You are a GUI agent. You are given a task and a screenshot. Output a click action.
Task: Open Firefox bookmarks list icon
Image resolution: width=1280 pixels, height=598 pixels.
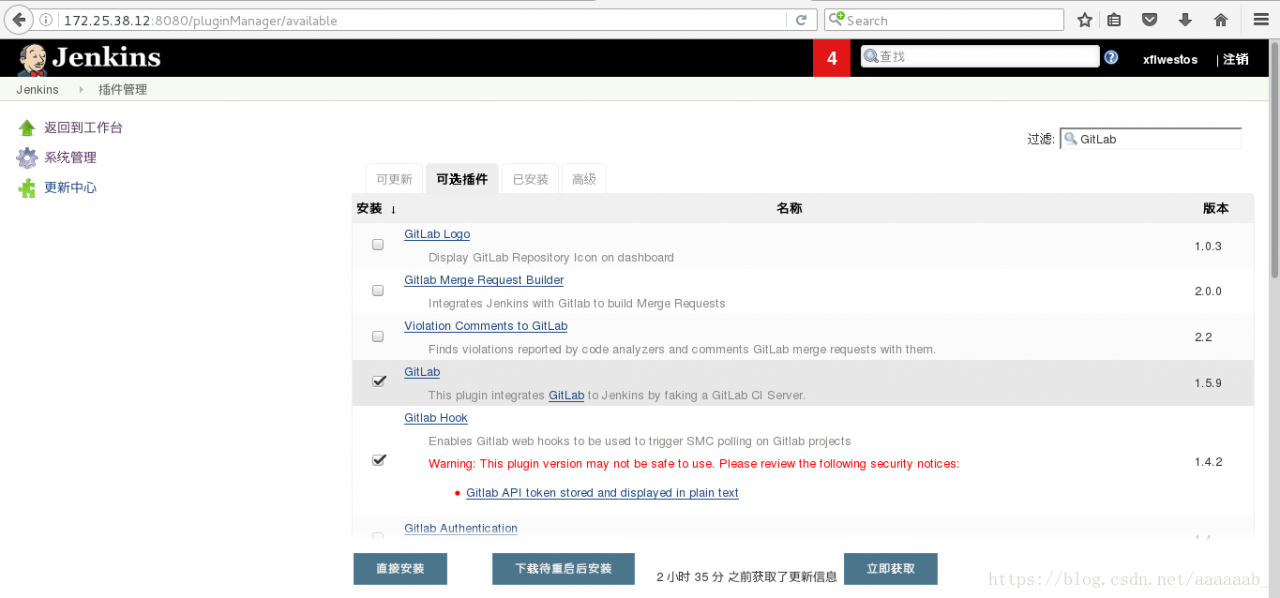1115,20
